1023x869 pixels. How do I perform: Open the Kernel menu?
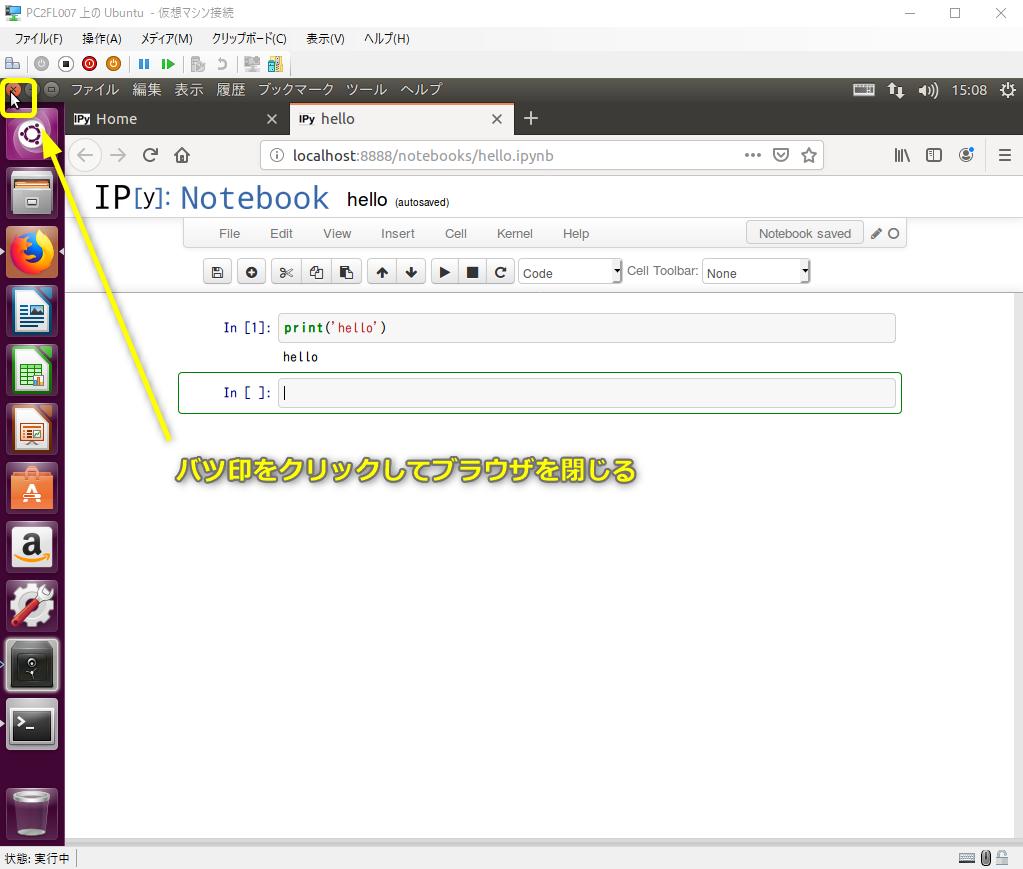click(514, 233)
